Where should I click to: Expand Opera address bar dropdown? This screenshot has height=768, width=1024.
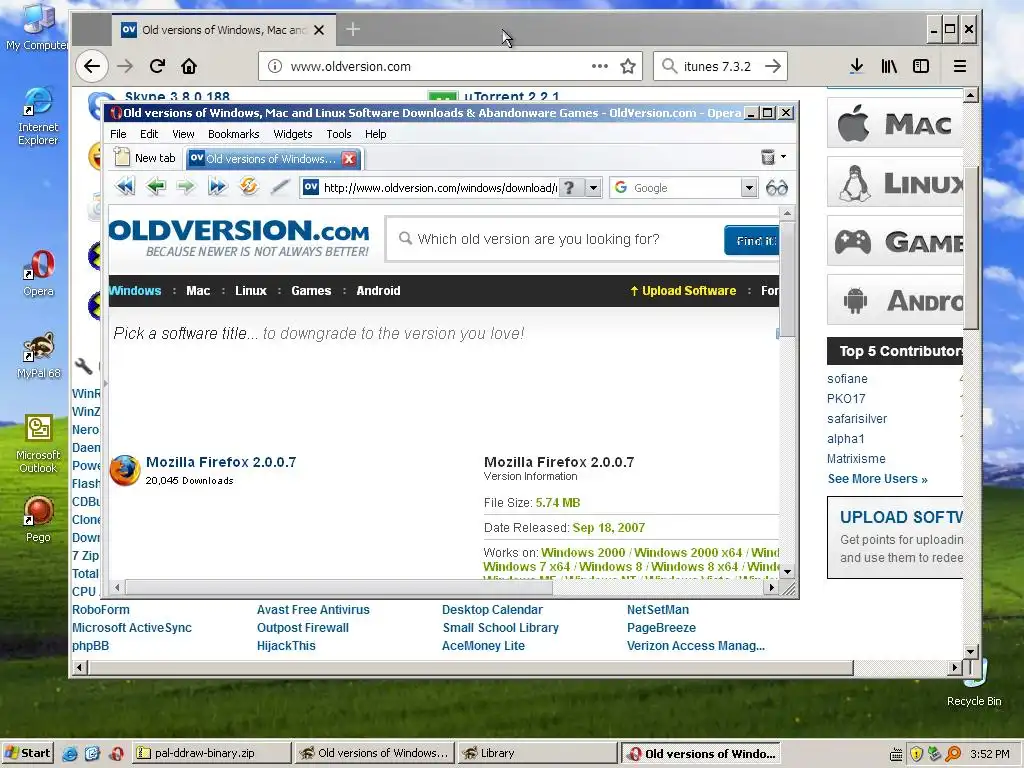tap(593, 188)
